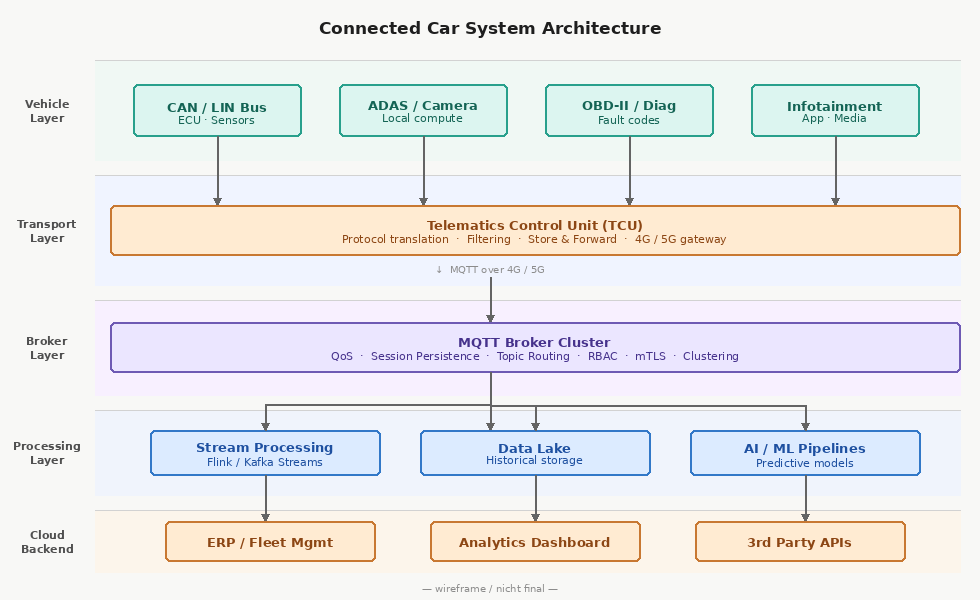The image size is (980, 600).
Task: Click the App · Media subtitle
Action: point(834,119)
